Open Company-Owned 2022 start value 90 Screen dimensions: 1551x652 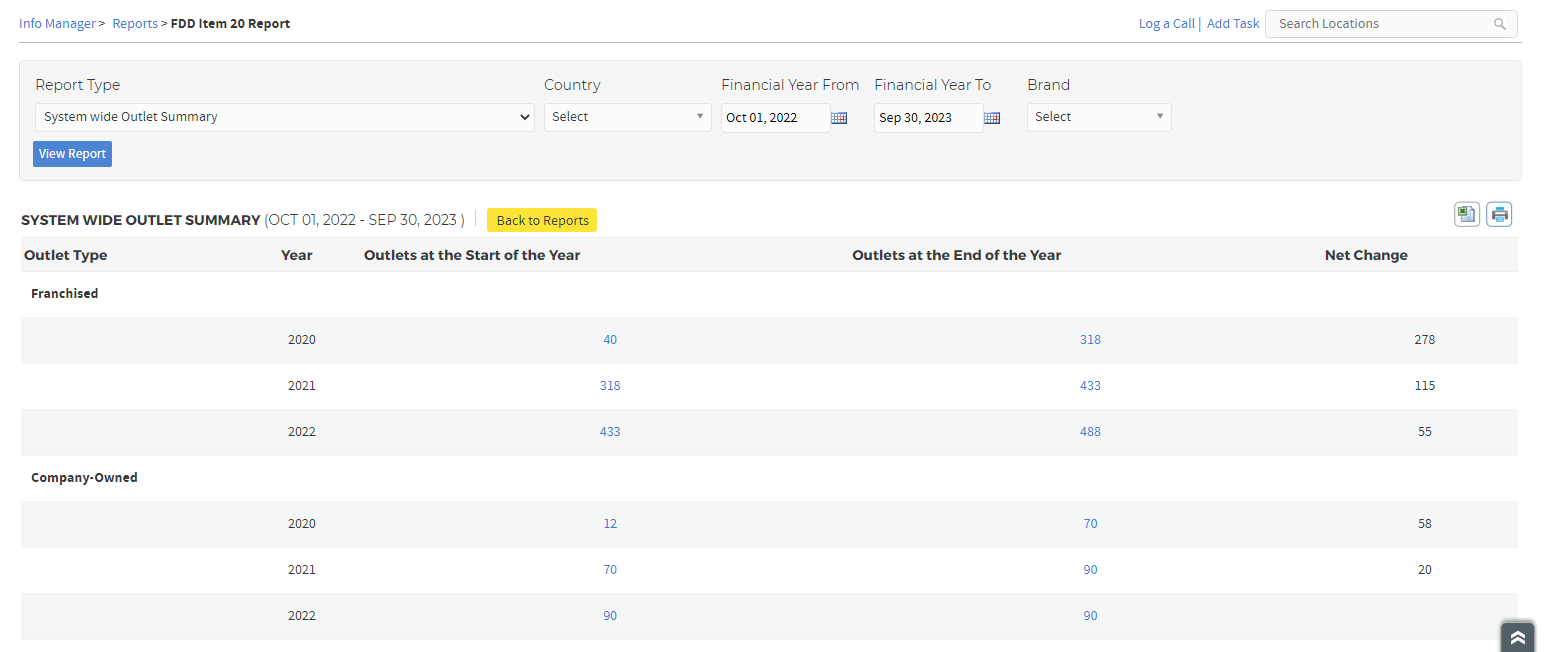610,616
